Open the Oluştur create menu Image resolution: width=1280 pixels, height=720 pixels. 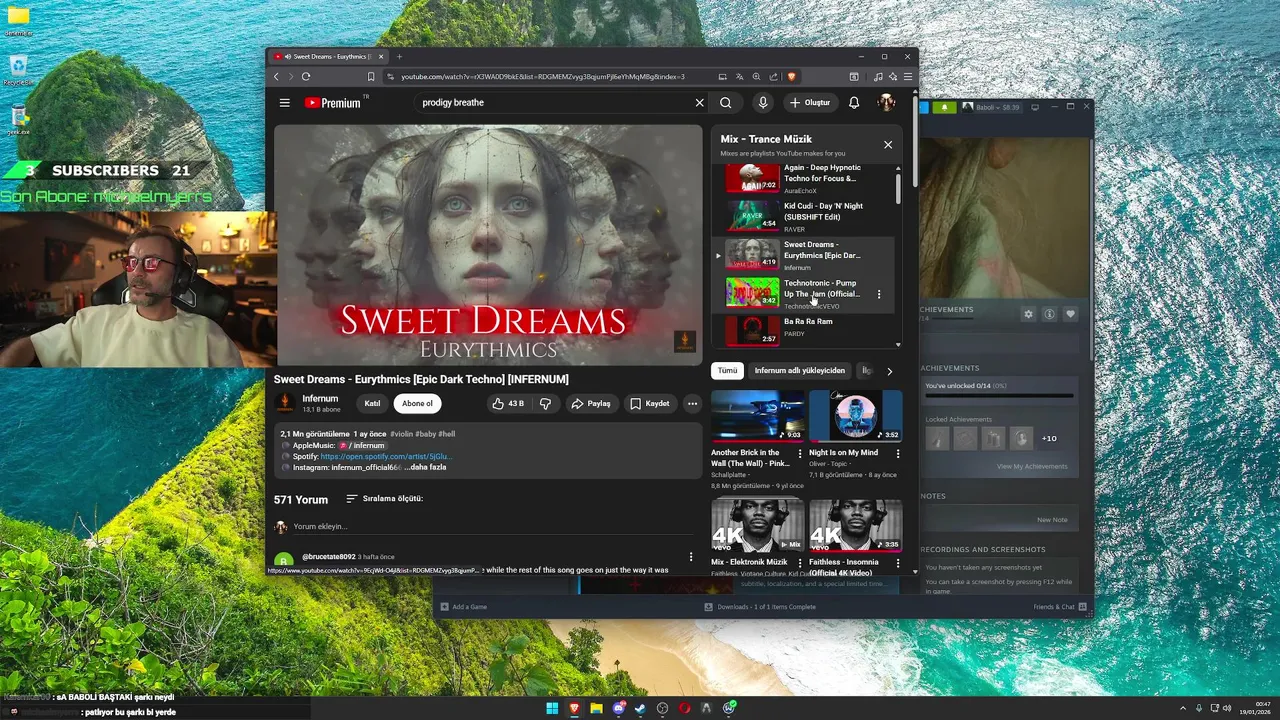[x=811, y=102]
